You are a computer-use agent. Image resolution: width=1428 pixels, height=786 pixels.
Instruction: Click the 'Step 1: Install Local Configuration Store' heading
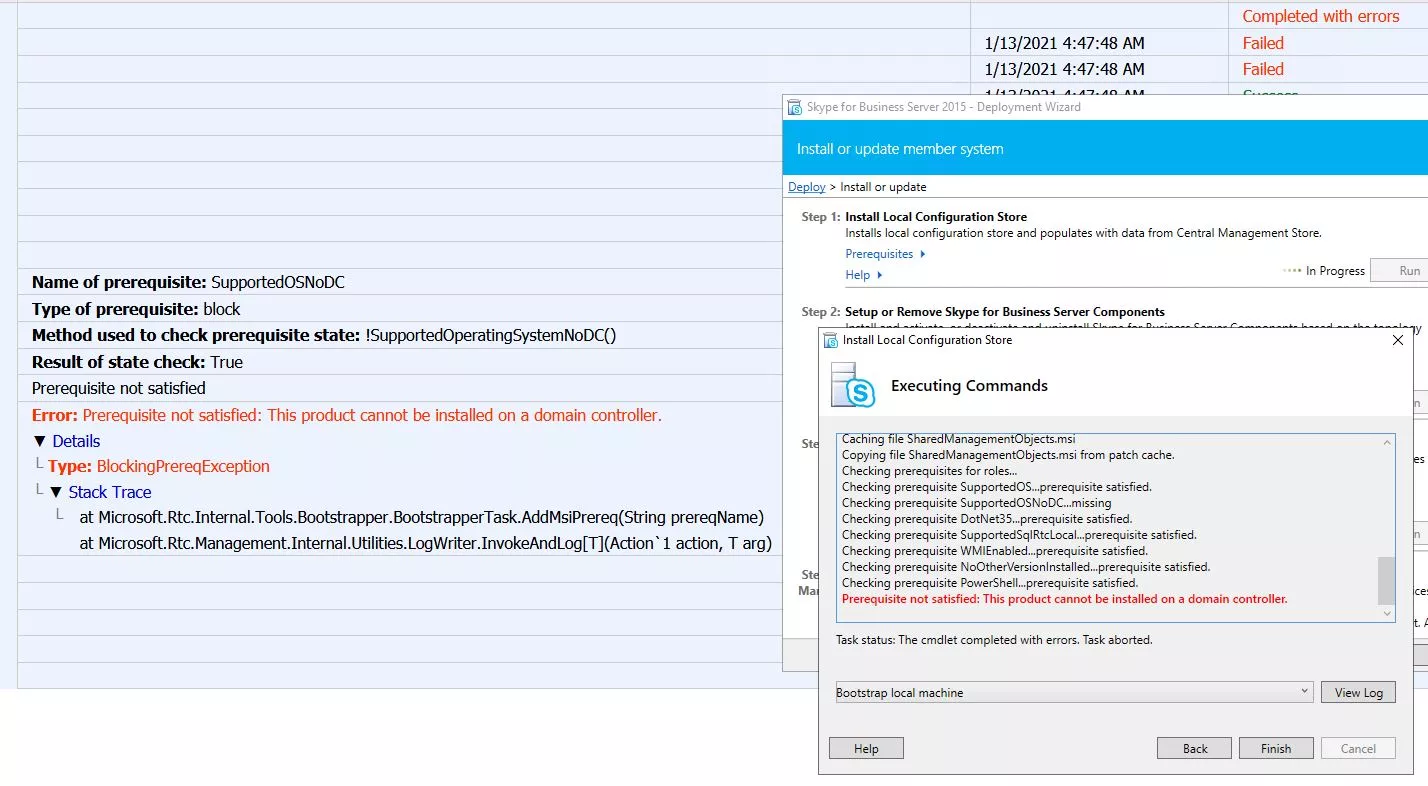(914, 216)
